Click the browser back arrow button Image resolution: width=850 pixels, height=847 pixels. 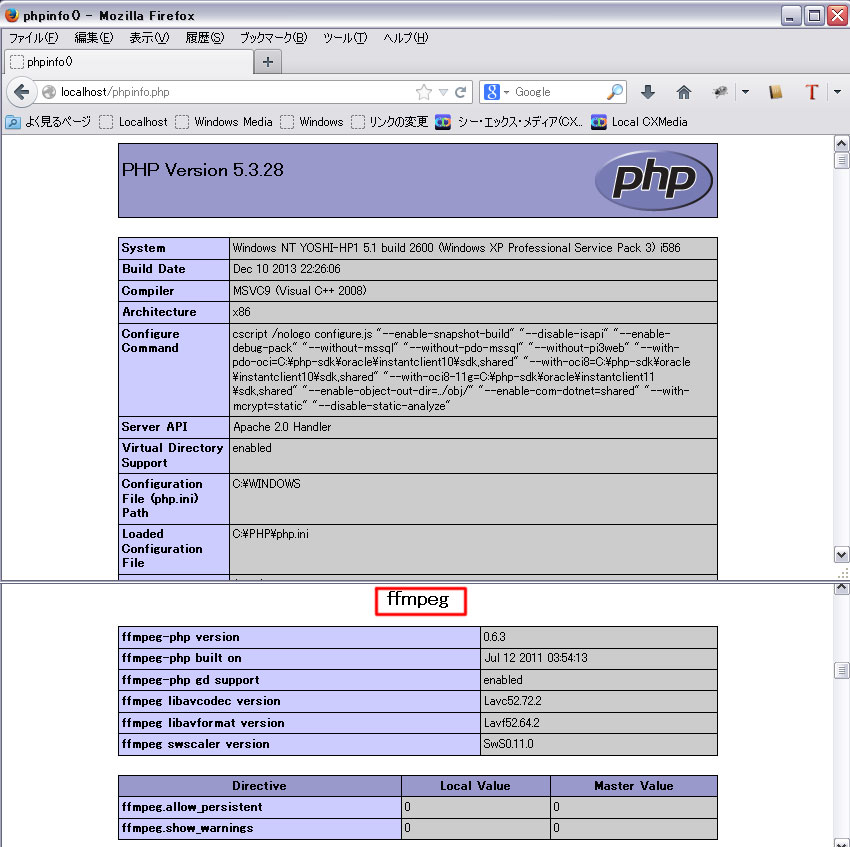click(x=21, y=92)
